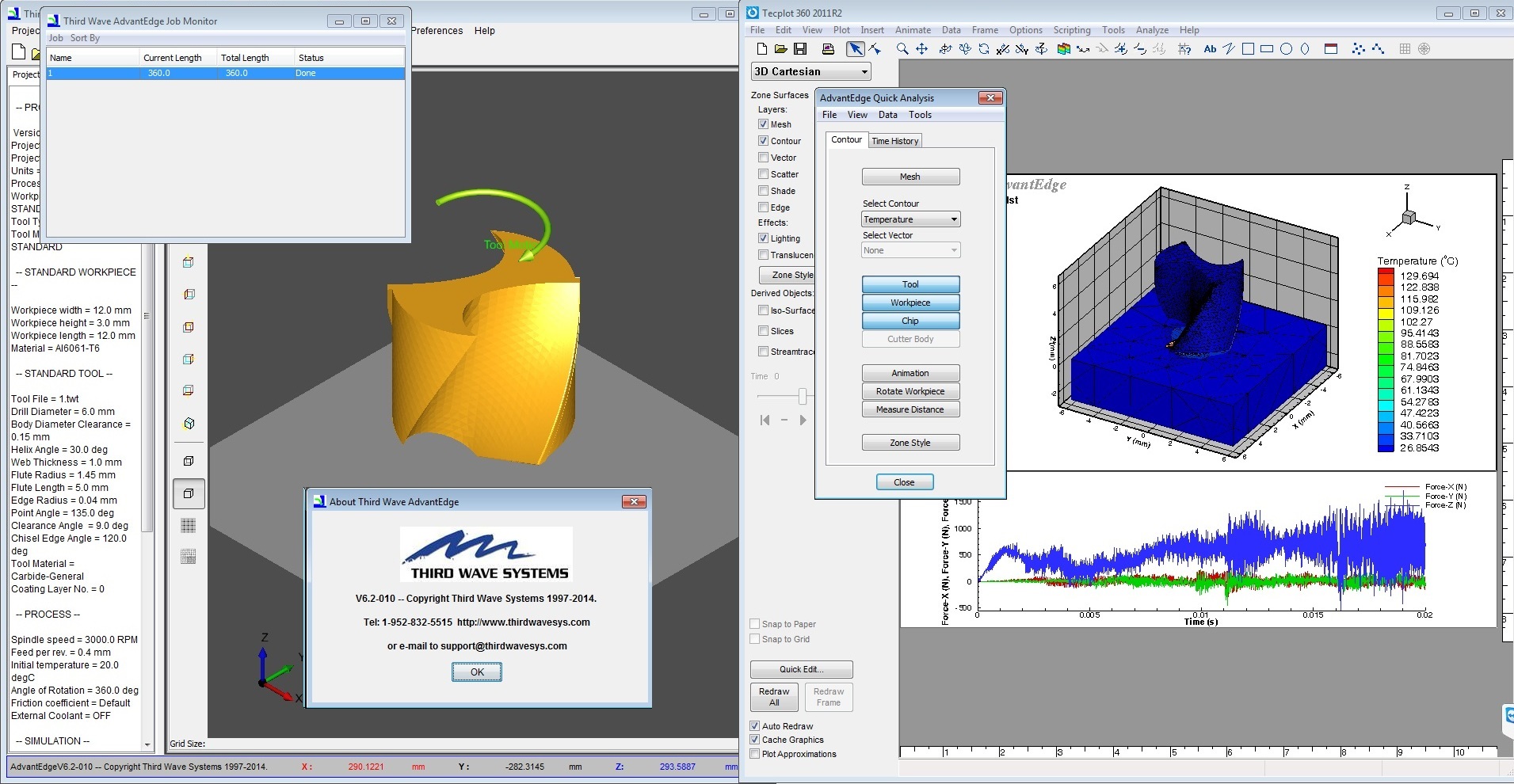Select the square shape tool in Tecplot
Viewport: 1514px width, 784px height.
1248,49
